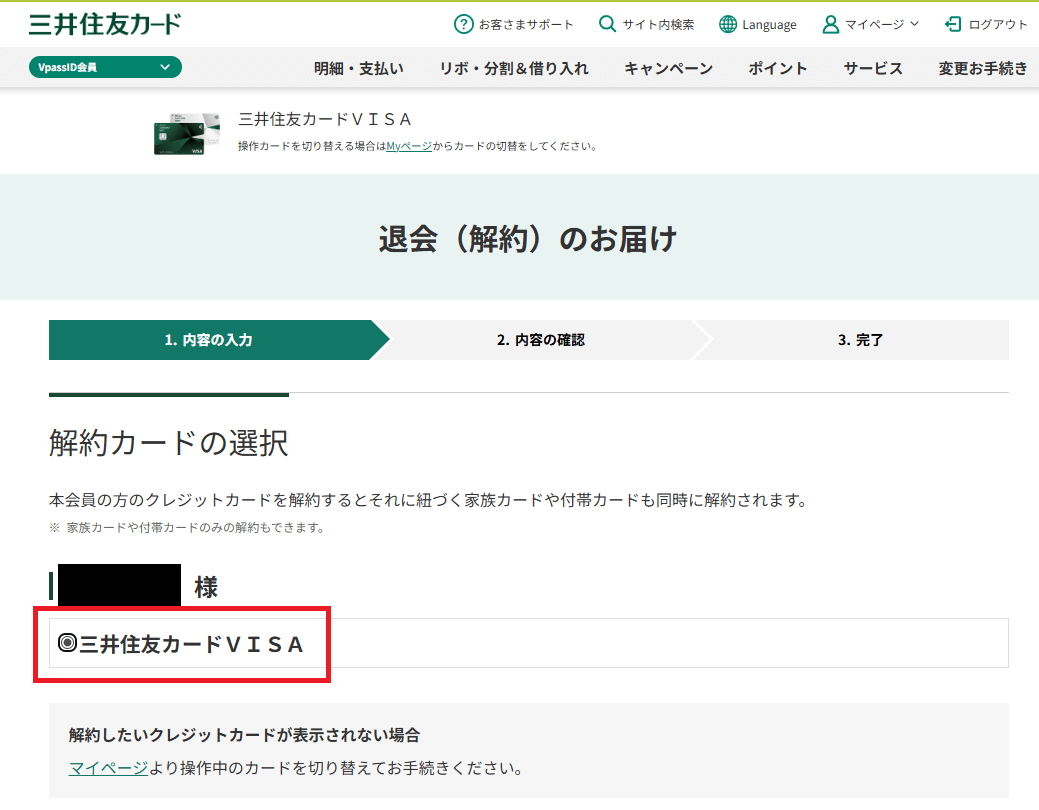
Task: Open the キャンペーン menu
Action: tap(668, 68)
